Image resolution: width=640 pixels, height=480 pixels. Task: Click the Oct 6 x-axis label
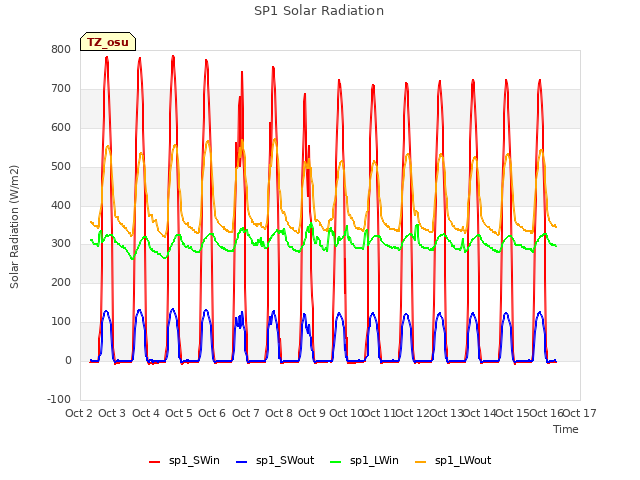(212, 413)
